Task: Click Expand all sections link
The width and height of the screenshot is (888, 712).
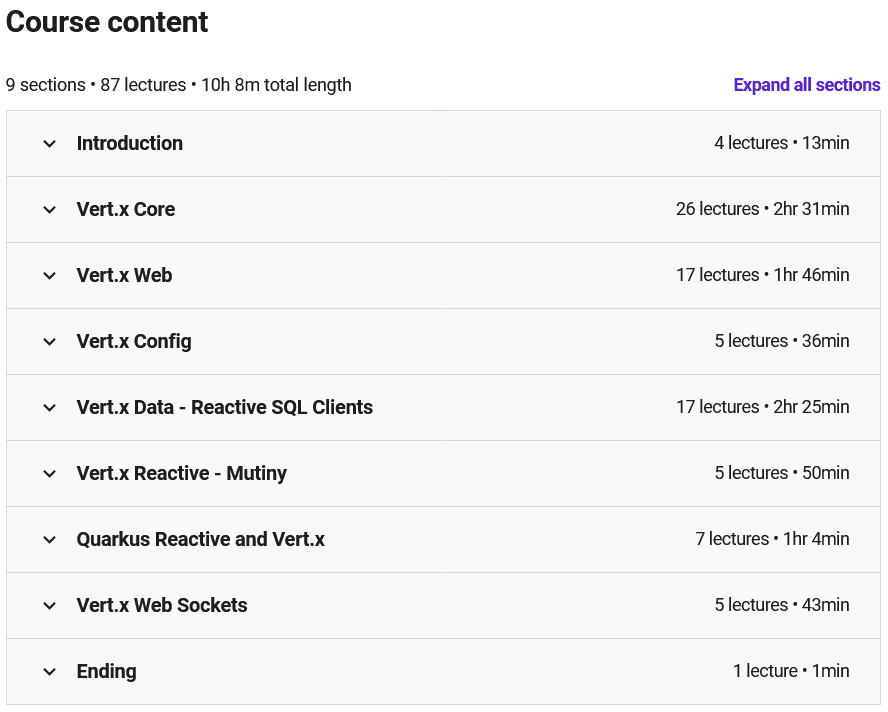Action: click(806, 85)
